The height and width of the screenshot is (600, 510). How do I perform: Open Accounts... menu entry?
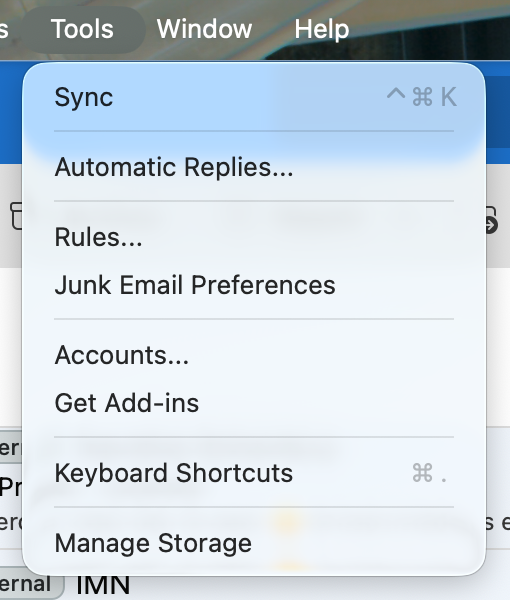click(x=254, y=355)
